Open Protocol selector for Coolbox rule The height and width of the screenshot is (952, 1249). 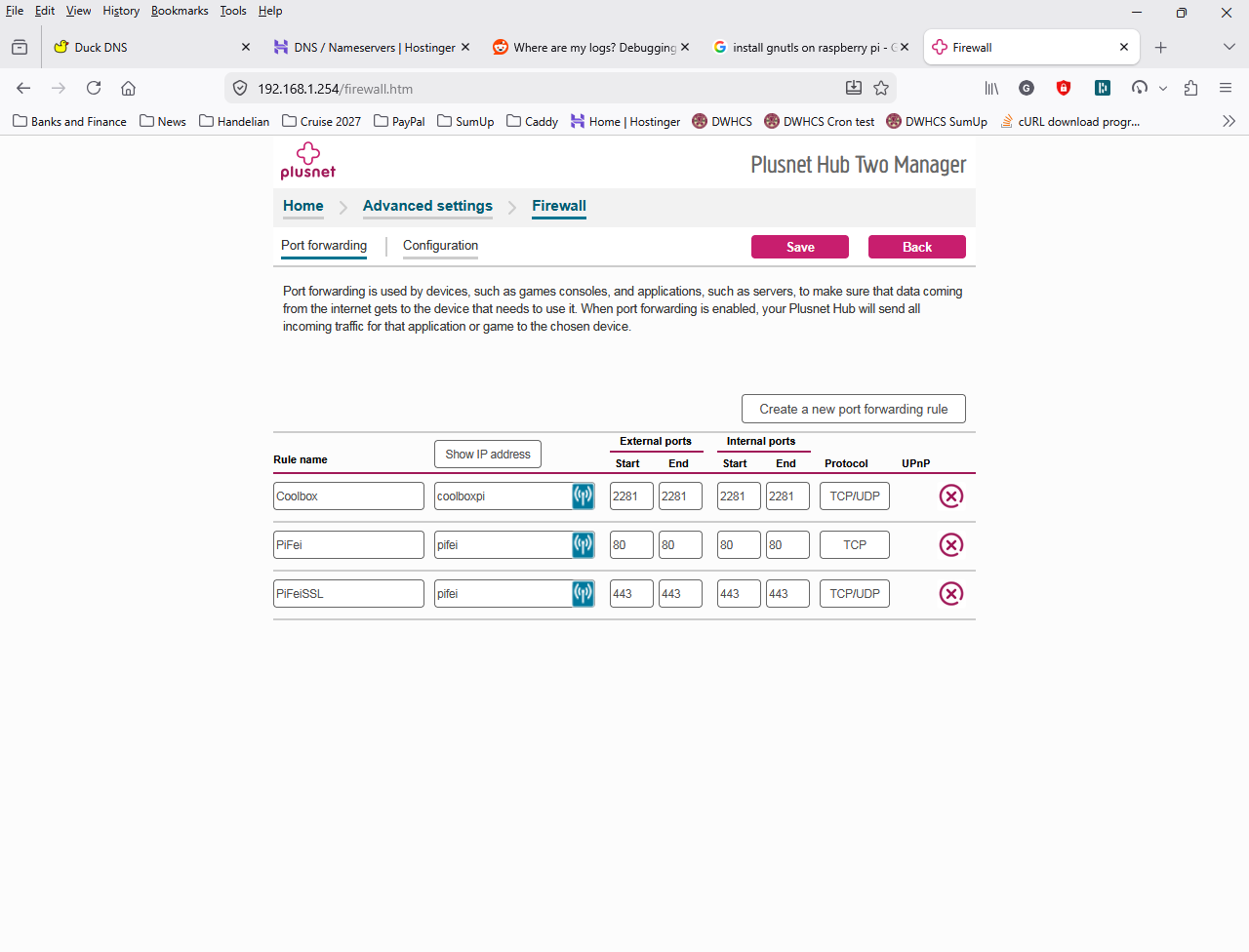click(x=854, y=496)
